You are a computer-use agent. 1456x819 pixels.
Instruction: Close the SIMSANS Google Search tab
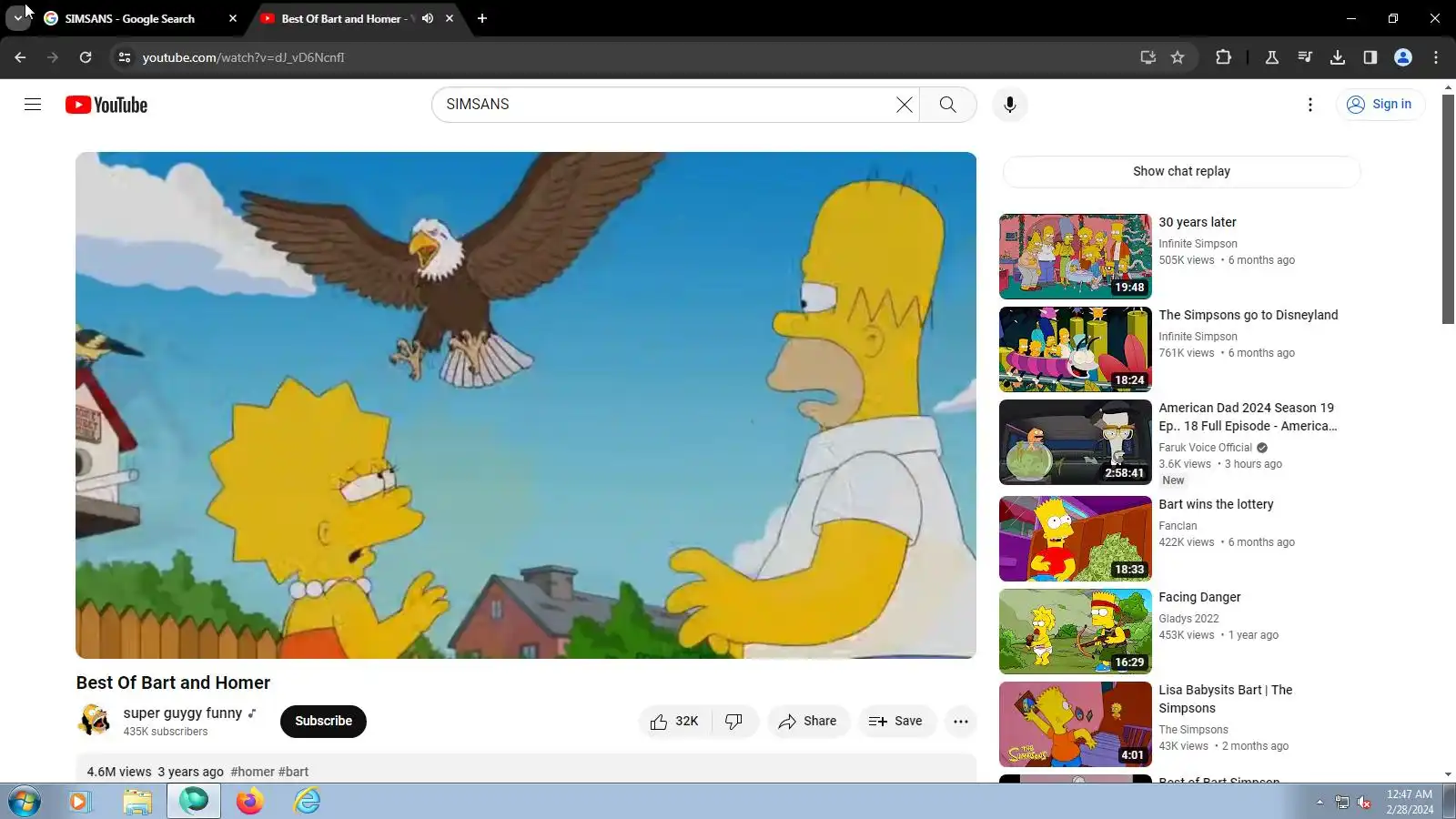(x=233, y=18)
